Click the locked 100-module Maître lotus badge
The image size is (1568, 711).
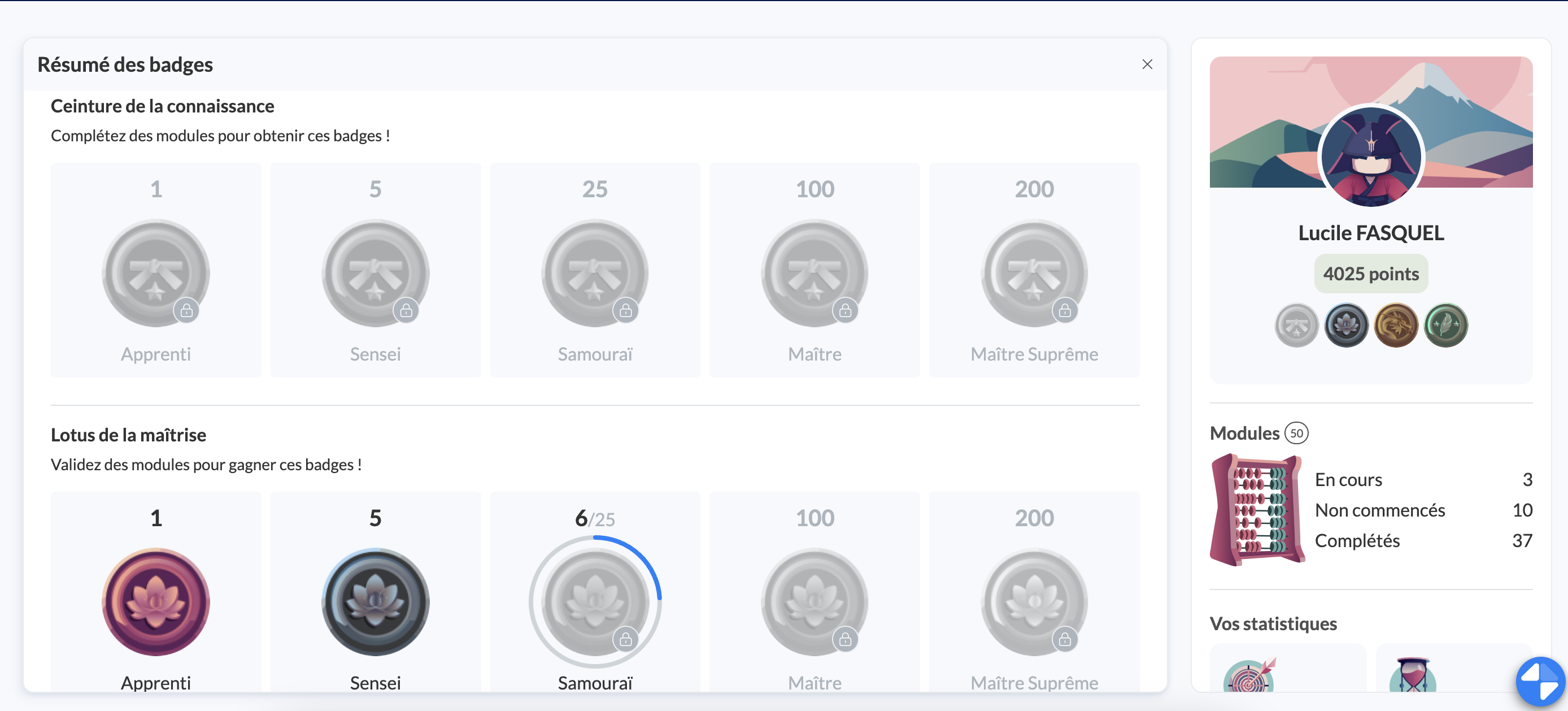click(815, 601)
